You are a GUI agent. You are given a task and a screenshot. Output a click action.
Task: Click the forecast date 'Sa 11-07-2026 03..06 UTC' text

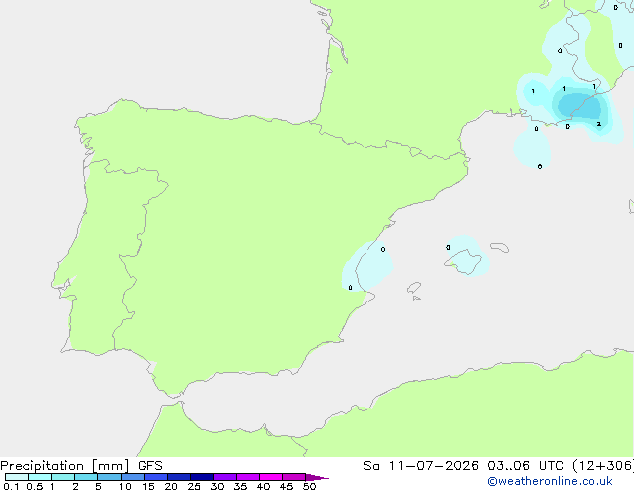pyautogui.click(x=463, y=466)
